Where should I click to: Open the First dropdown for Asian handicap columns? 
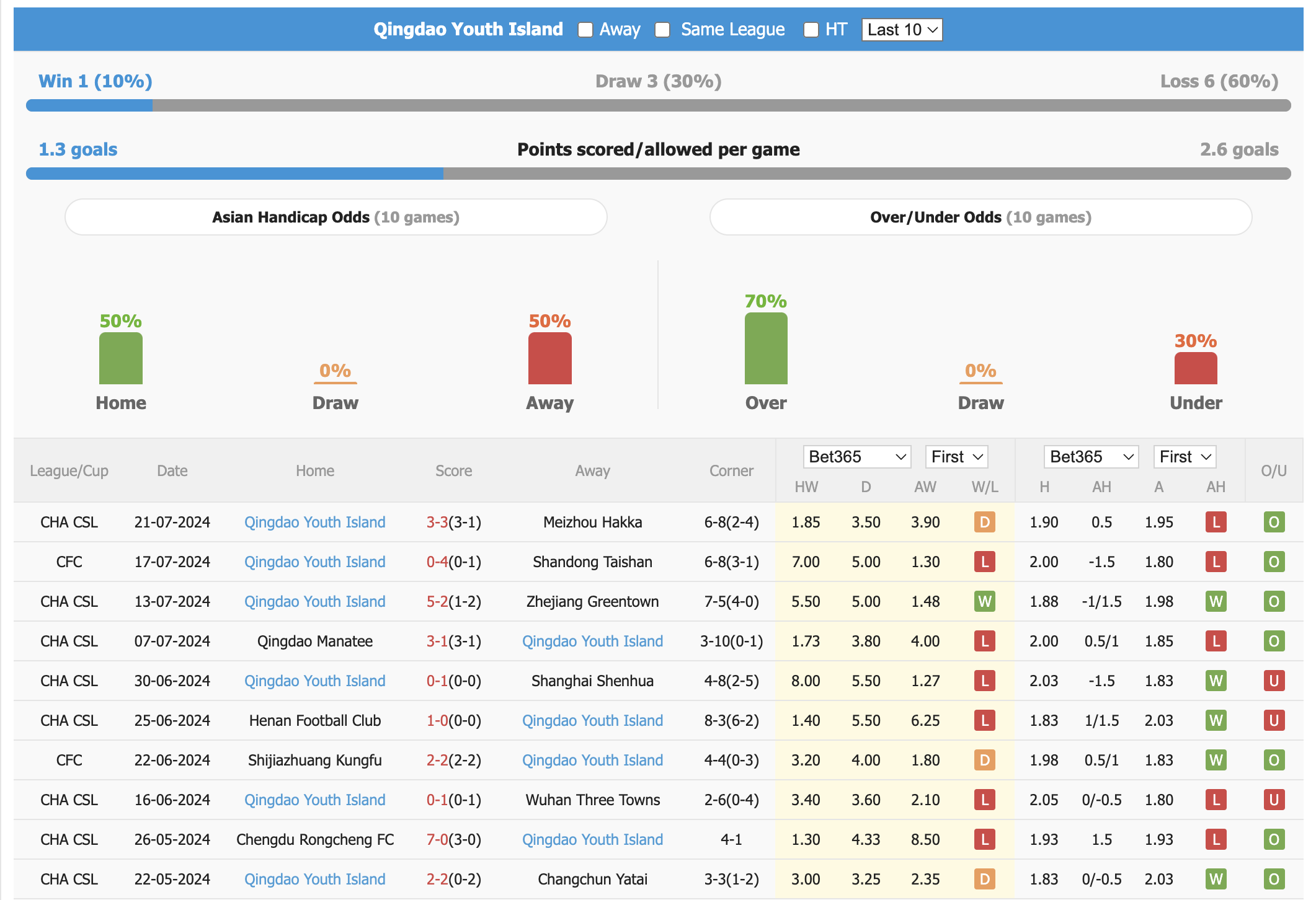tap(1185, 457)
